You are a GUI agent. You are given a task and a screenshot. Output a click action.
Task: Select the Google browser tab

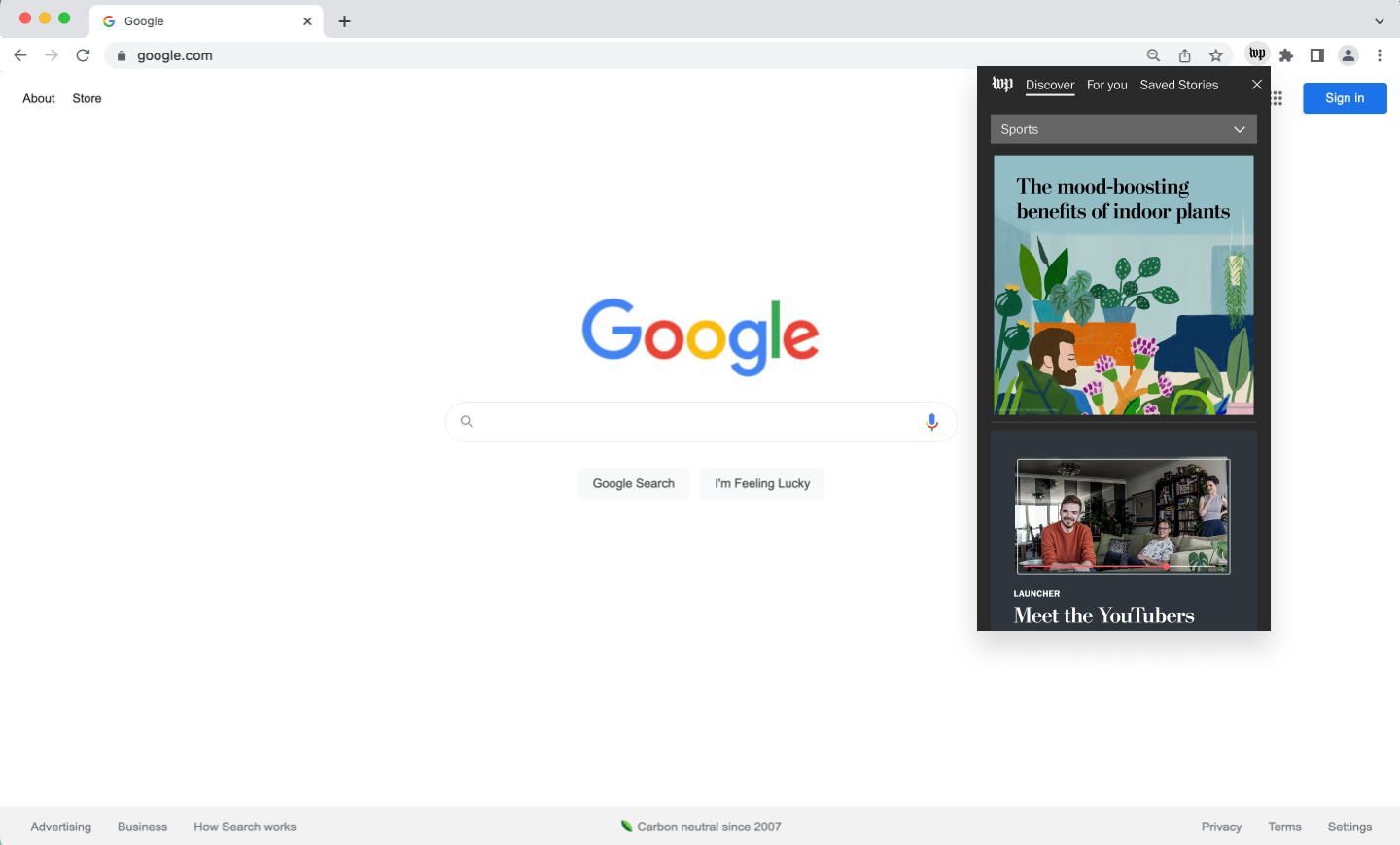(x=207, y=21)
